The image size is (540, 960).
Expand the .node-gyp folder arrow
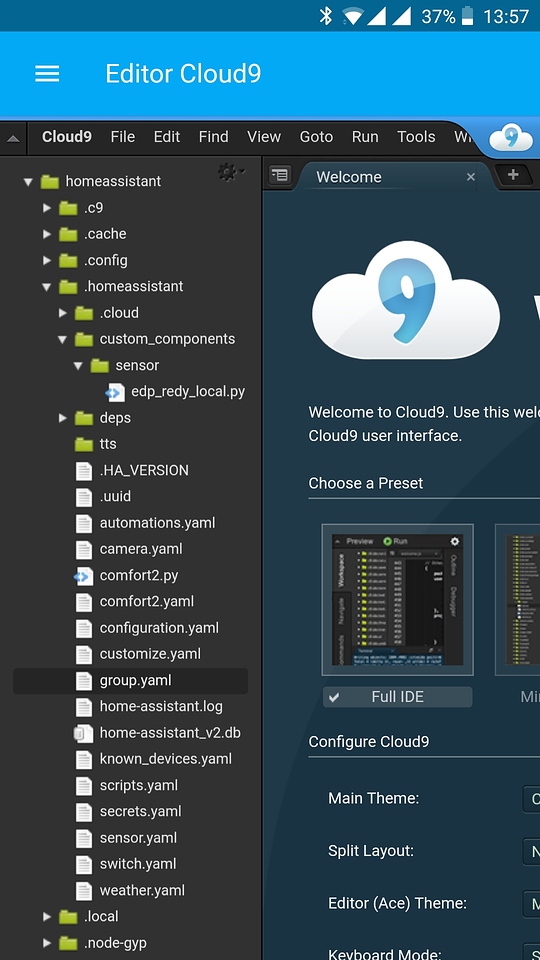pyautogui.click(x=47, y=943)
